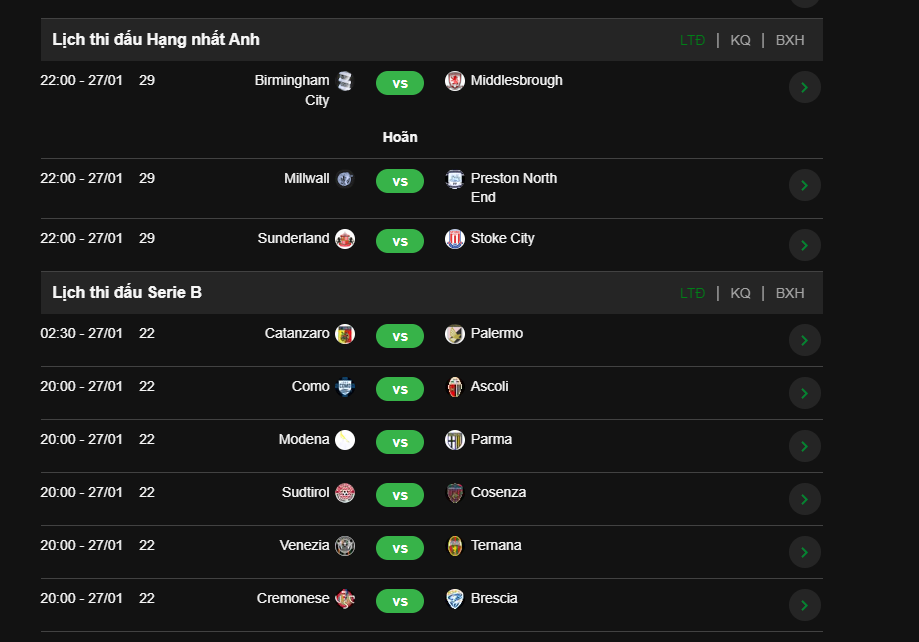The height and width of the screenshot is (642, 919).
Task: Click the vs button for Modena vs Parma
Action: [x=400, y=442]
